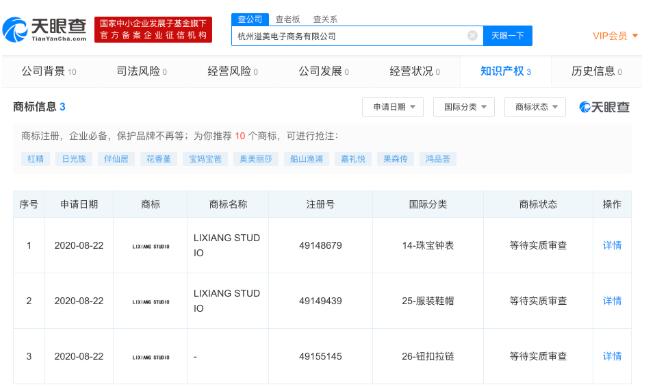
Task: Open the 公司背景 section tab
Action: (49, 71)
